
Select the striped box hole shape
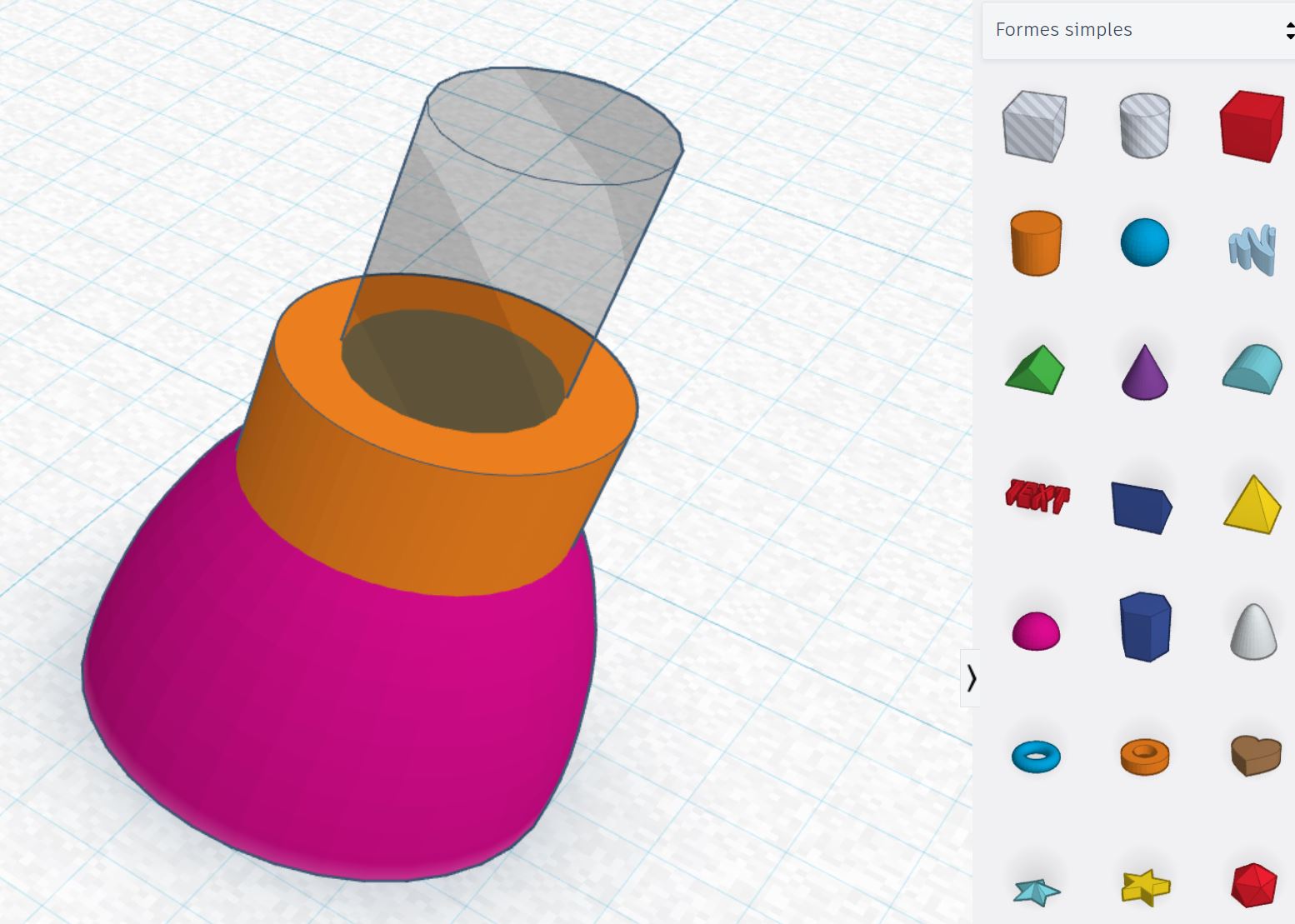click(x=1034, y=126)
